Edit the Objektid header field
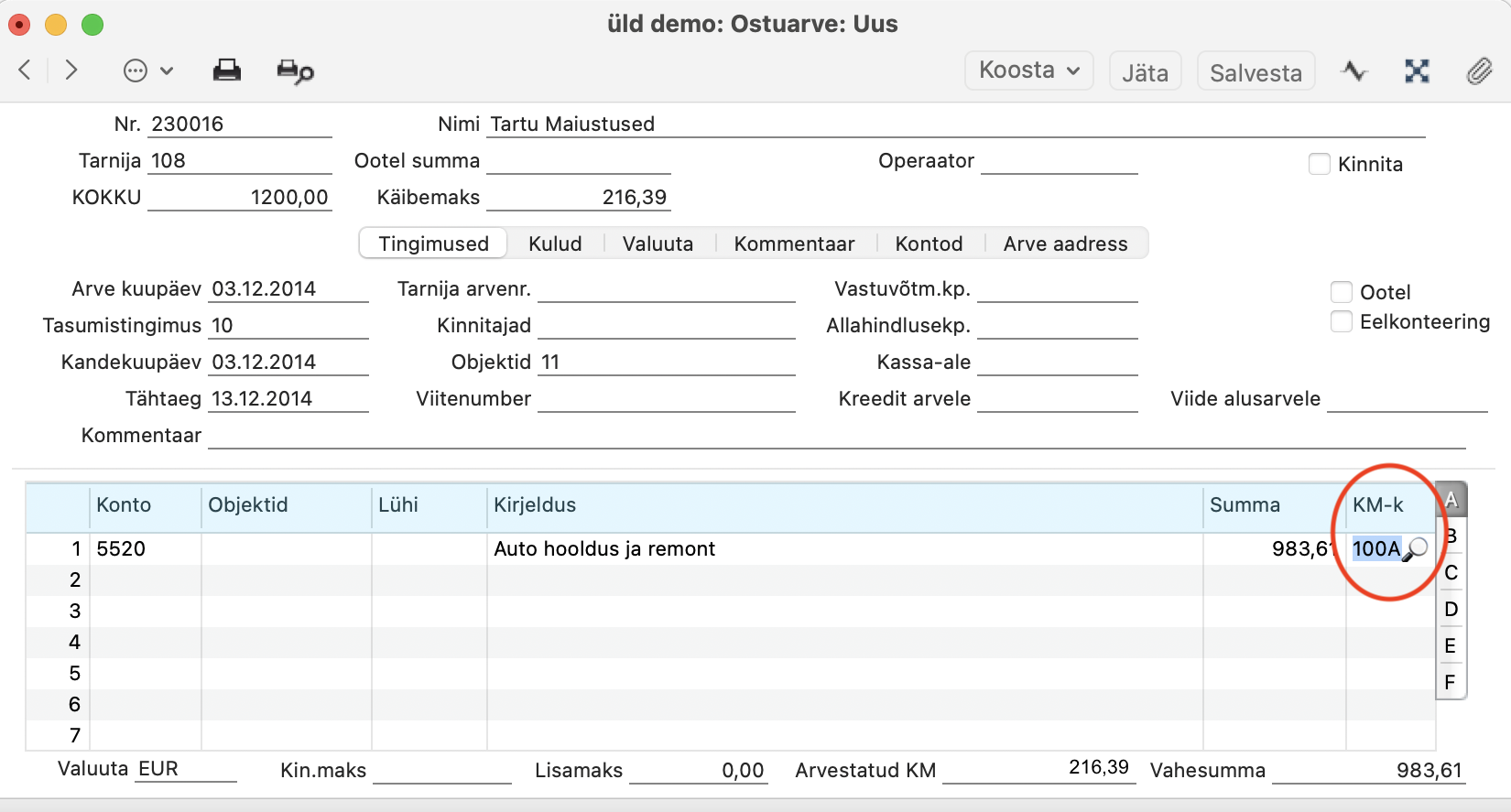The width and height of the screenshot is (1511, 812). [x=667, y=362]
